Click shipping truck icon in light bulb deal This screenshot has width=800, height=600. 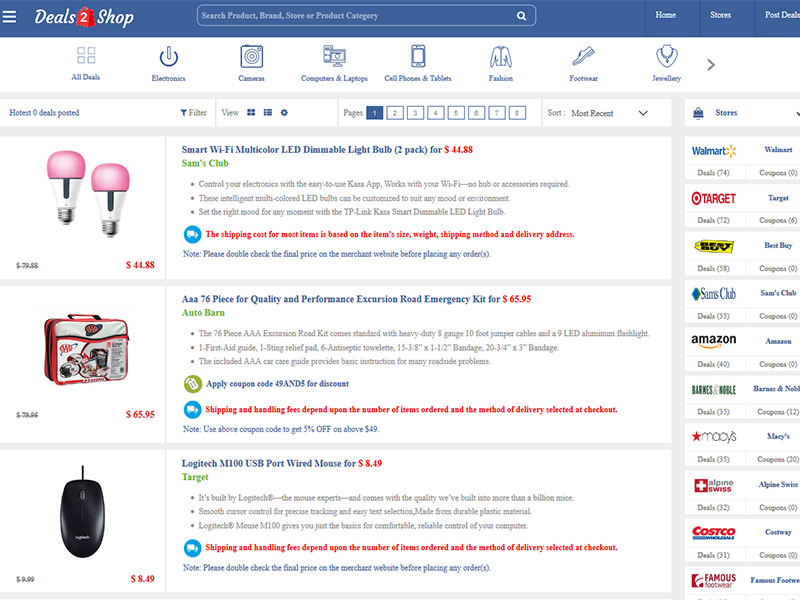[x=192, y=235]
